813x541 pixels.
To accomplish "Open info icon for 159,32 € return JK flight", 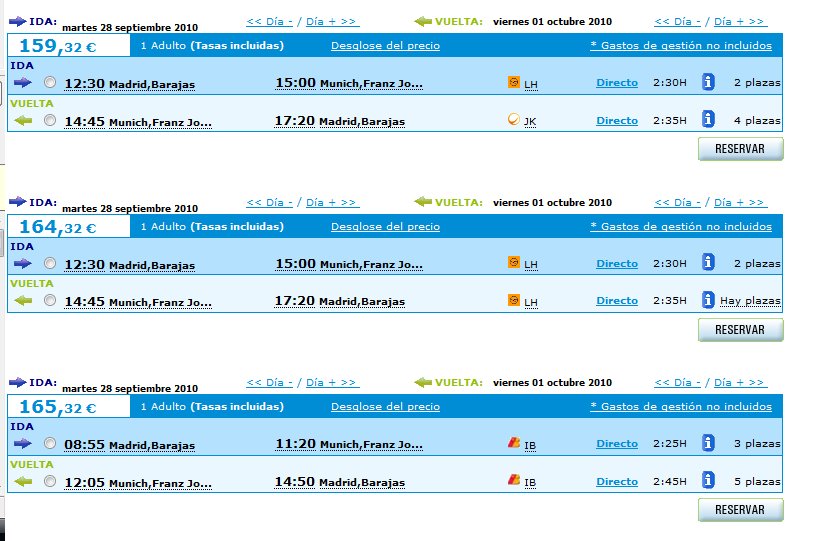I will [x=708, y=119].
